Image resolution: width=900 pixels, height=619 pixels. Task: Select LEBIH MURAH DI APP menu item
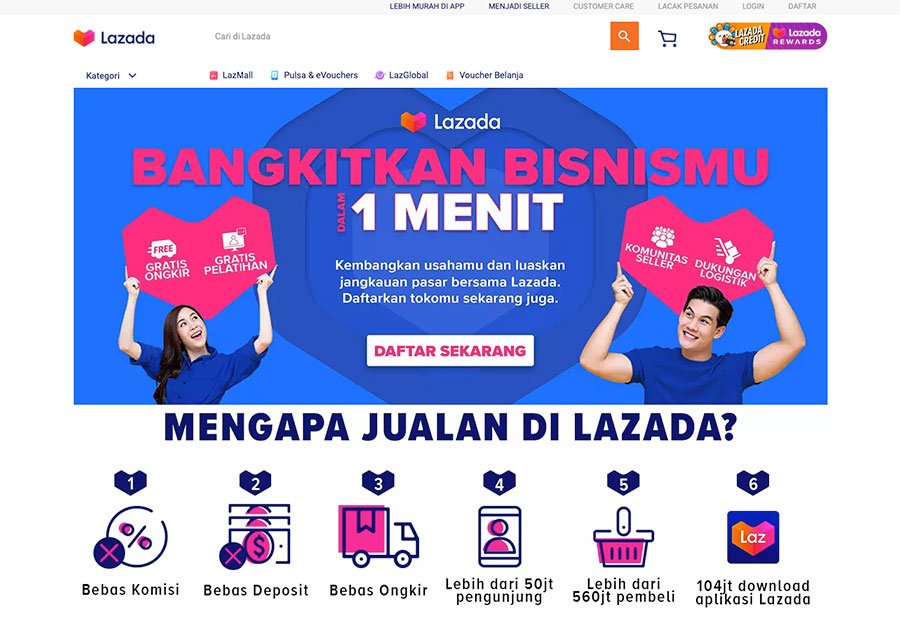[x=427, y=6]
